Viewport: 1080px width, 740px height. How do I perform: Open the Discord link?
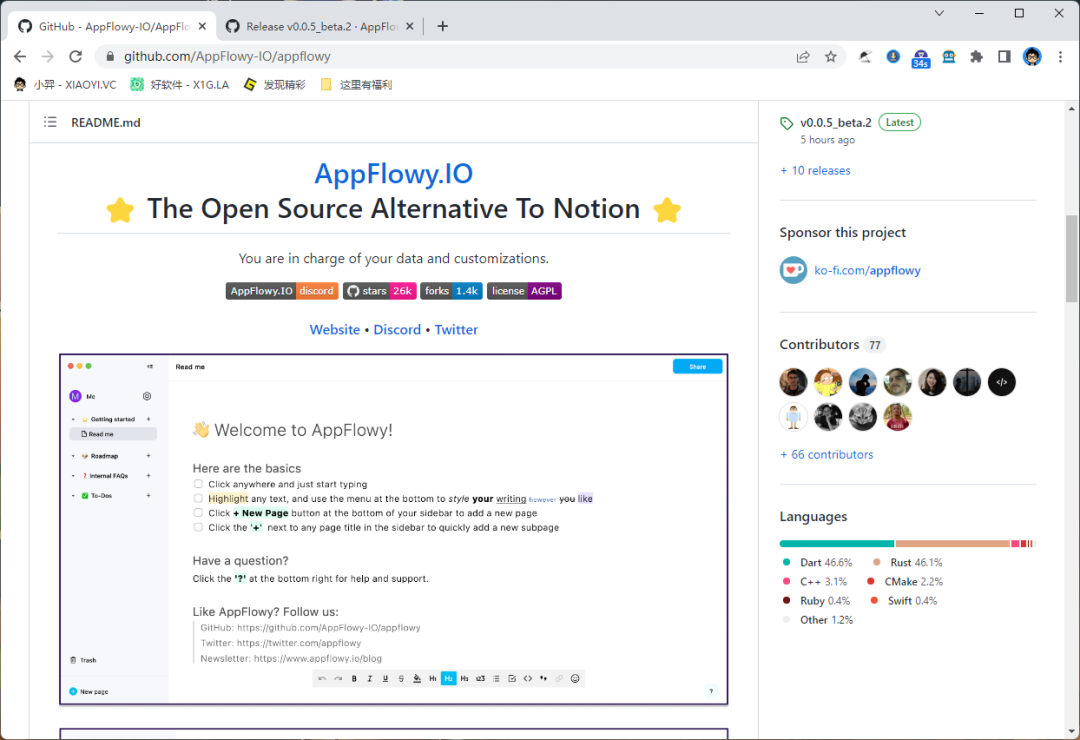pos(397,329)
